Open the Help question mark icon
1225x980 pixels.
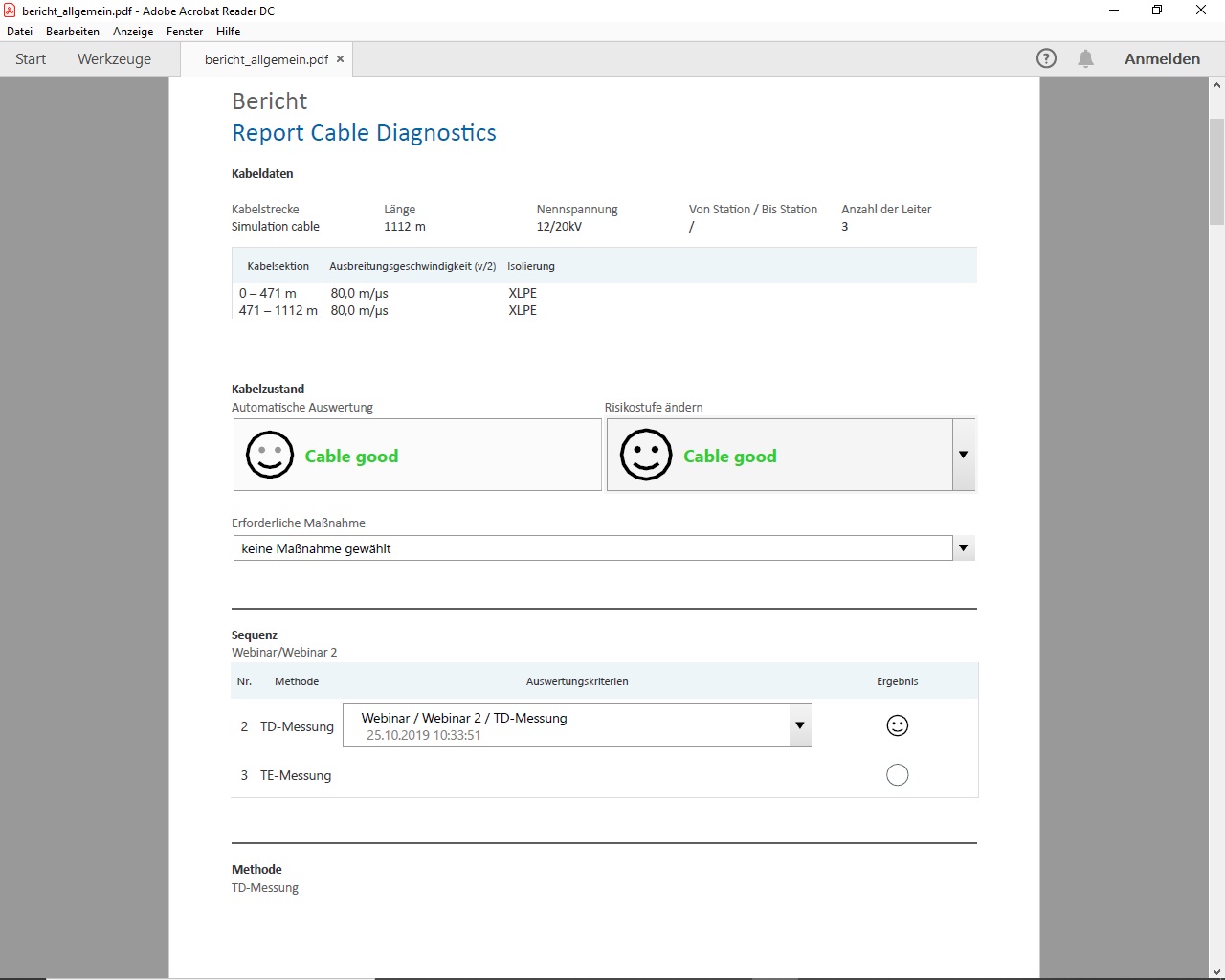[x=1046, y=58]
